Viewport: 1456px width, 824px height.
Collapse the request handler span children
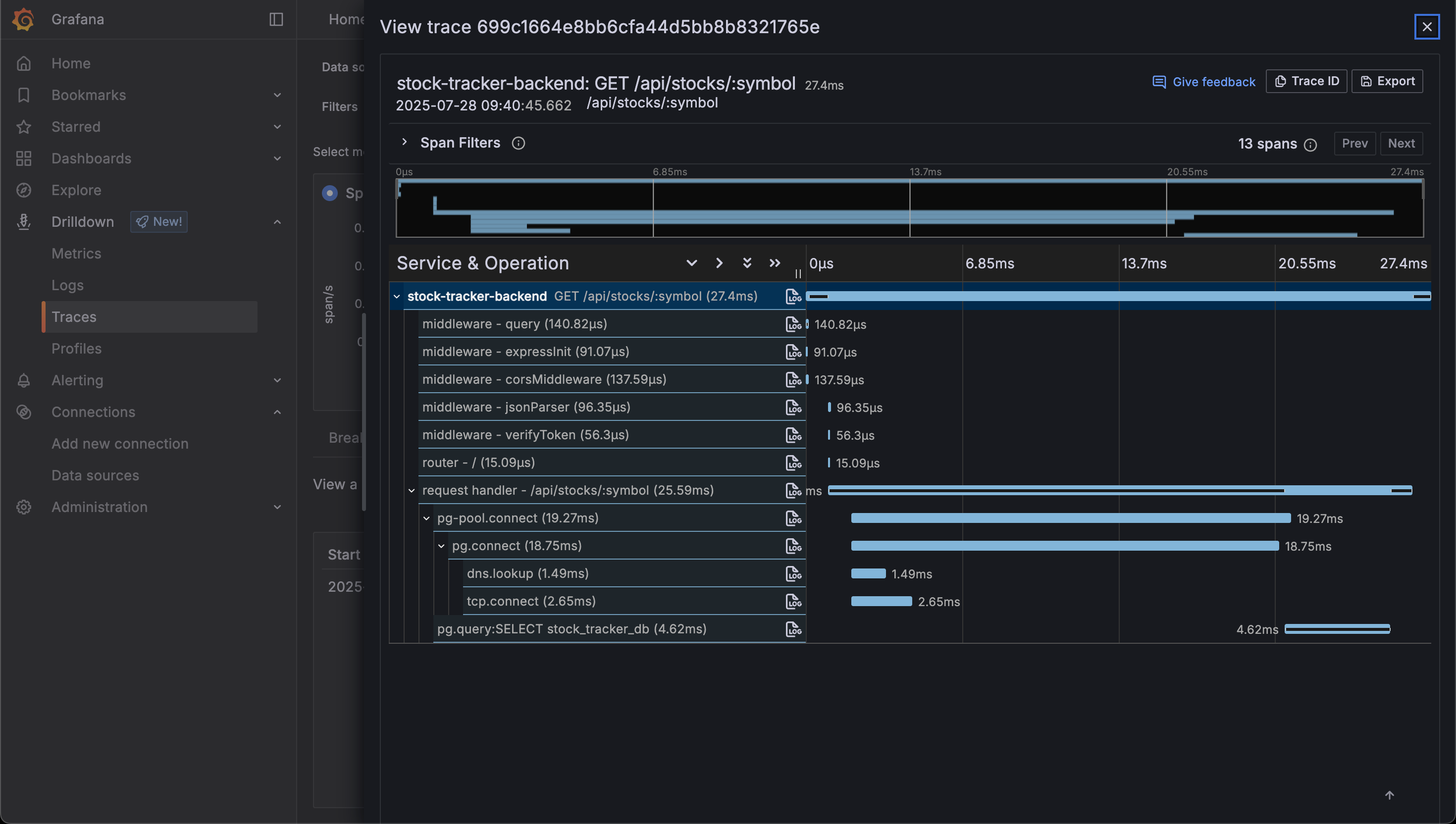click(x=412, y=491)
